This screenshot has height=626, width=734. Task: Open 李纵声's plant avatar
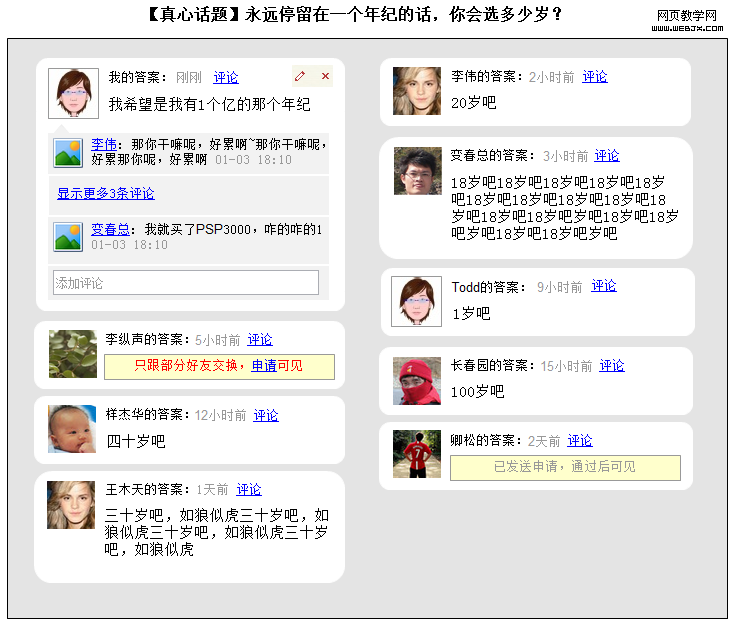tap(72, 354)
